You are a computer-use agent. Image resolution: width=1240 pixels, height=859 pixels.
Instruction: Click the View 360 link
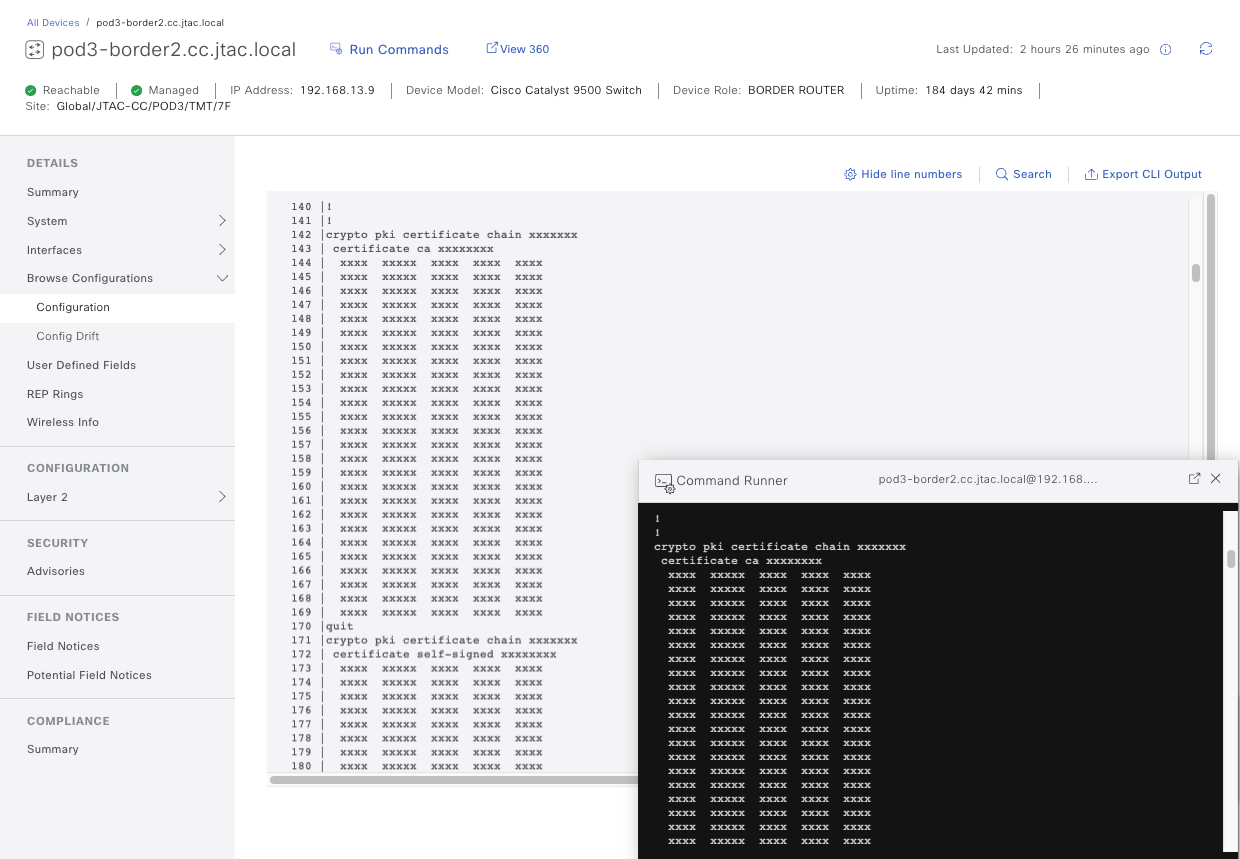(524, 49)
